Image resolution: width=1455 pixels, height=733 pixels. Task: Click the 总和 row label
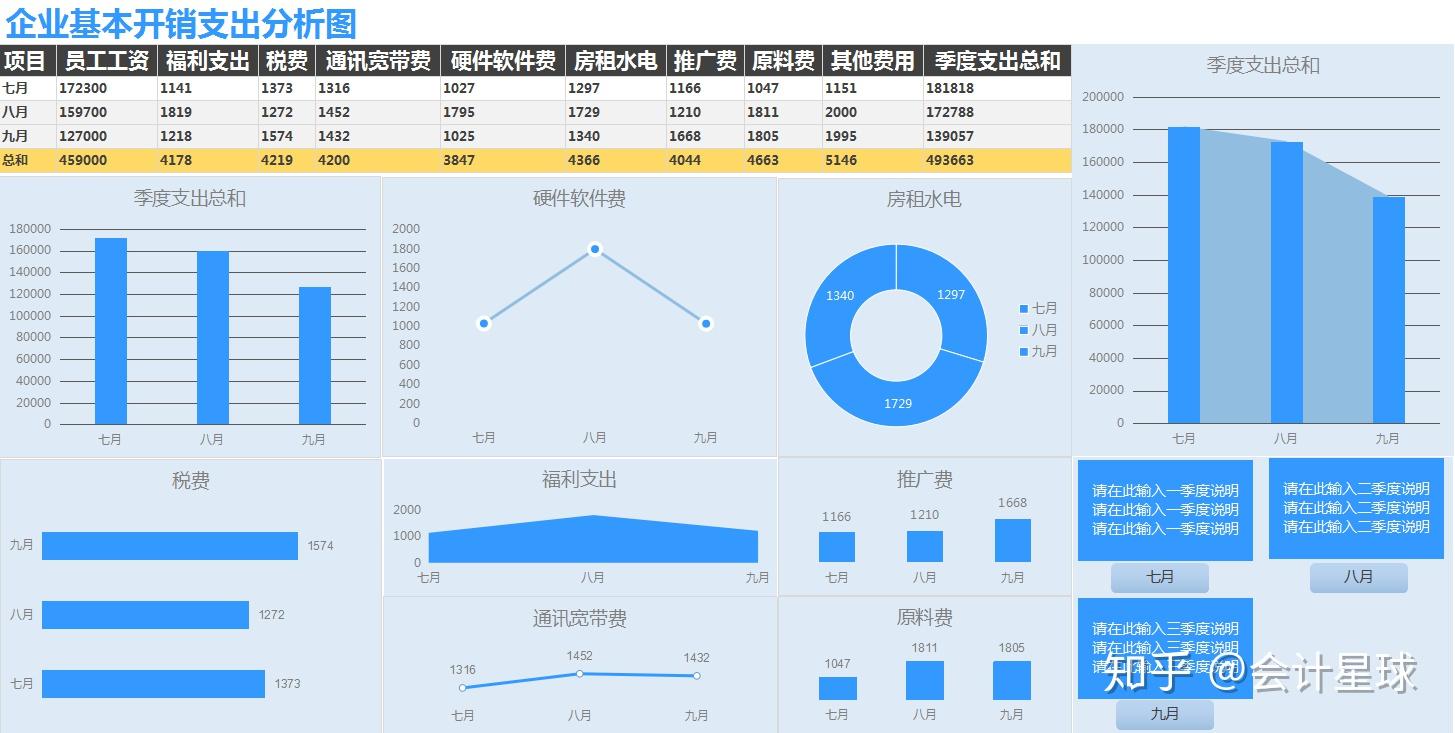pos(28,160)
